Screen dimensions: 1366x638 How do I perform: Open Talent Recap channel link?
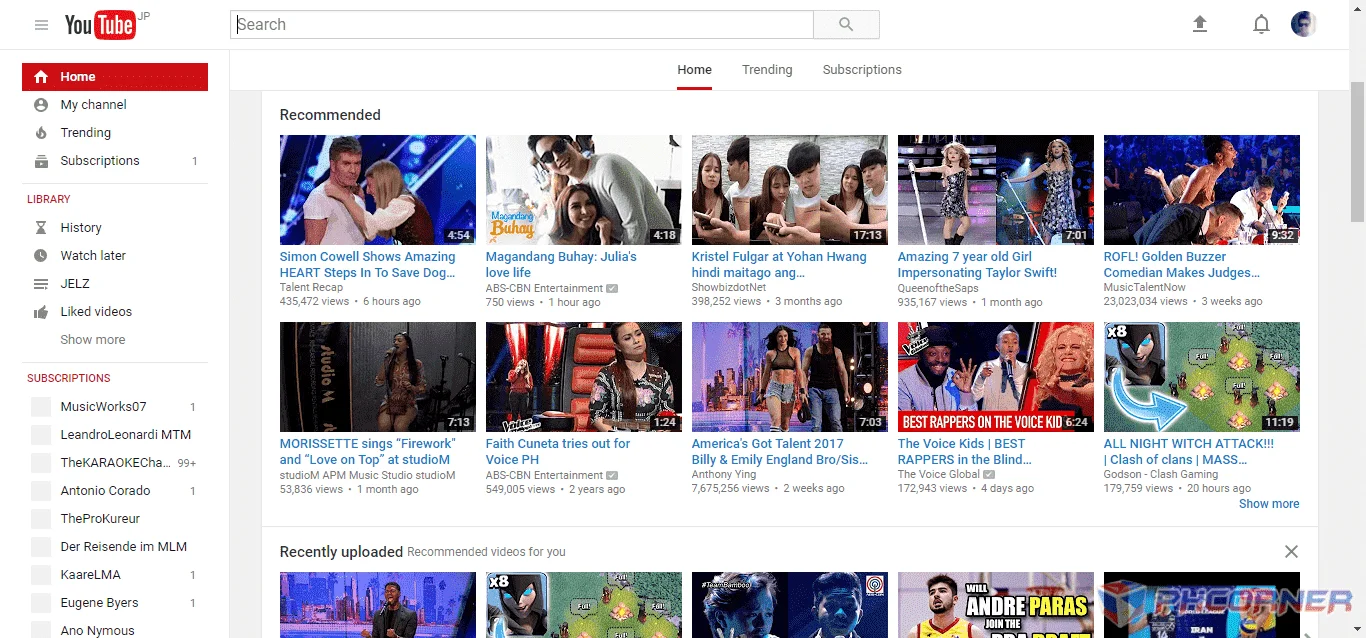(311, 288)
